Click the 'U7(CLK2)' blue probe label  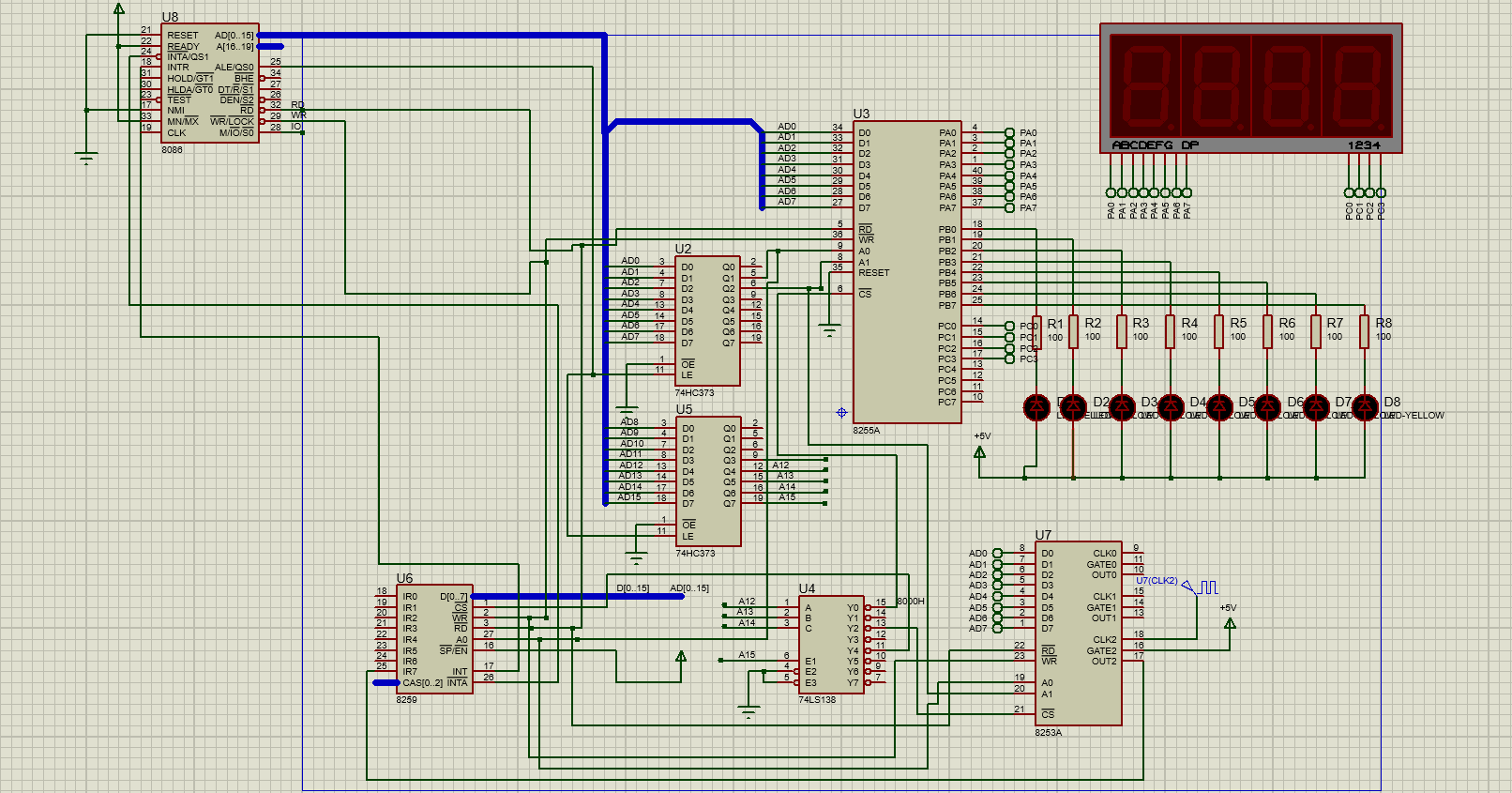tap(1157, 581)
